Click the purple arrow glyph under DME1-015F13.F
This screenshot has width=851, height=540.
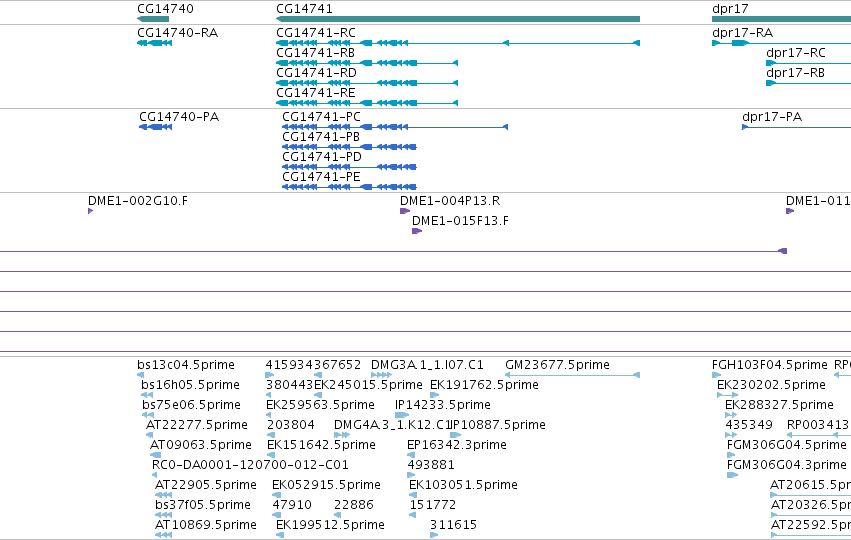point(417,231)
